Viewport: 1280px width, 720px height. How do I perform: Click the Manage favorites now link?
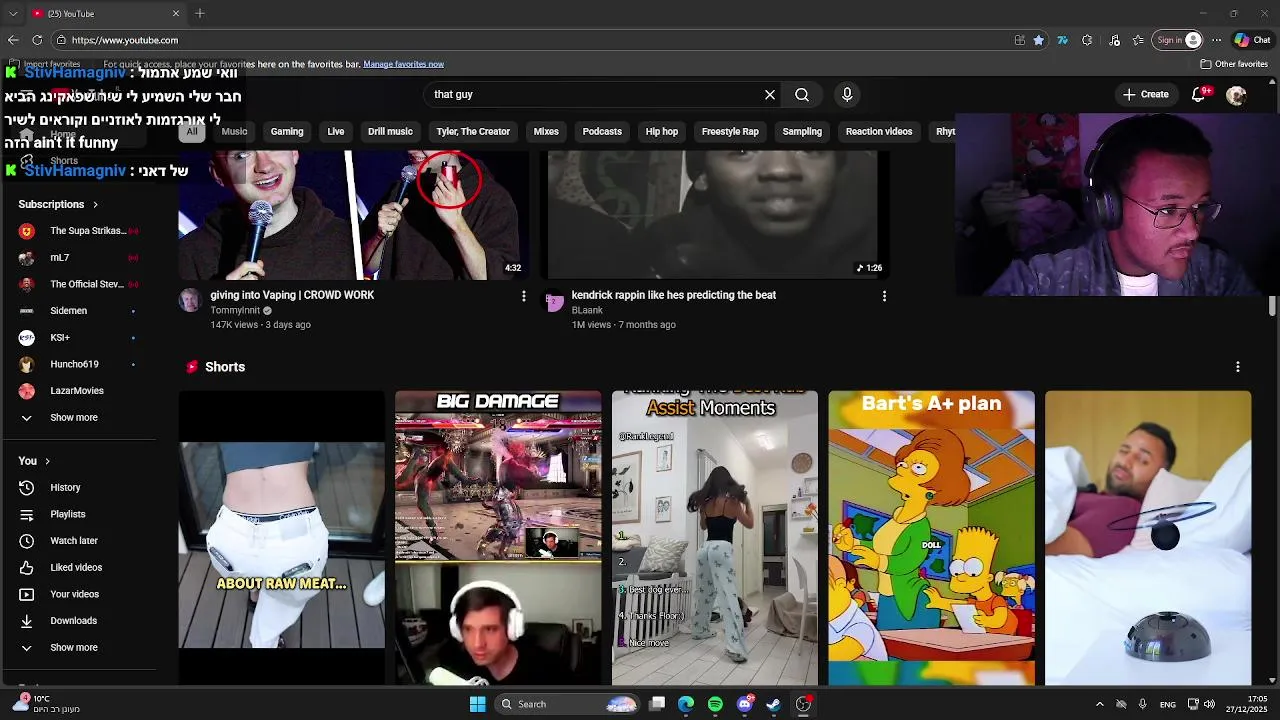[404, 64]
